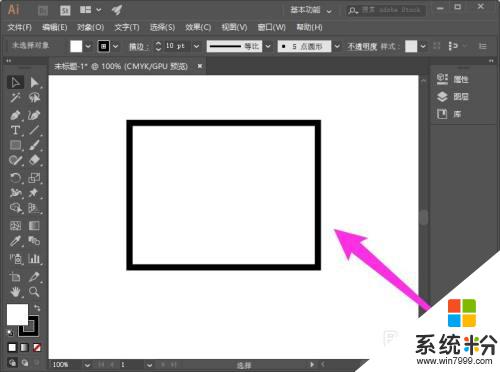
Task: Select the Paintbrush tool
Action: tap(34, 145)
